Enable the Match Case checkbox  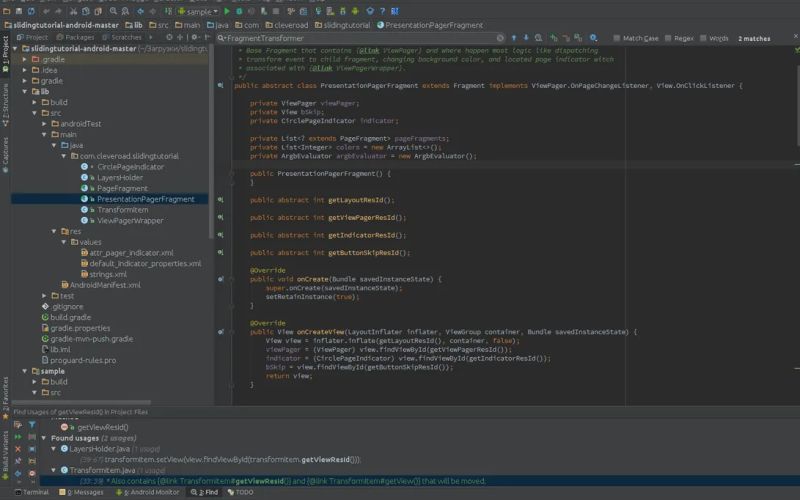(616, 38)
